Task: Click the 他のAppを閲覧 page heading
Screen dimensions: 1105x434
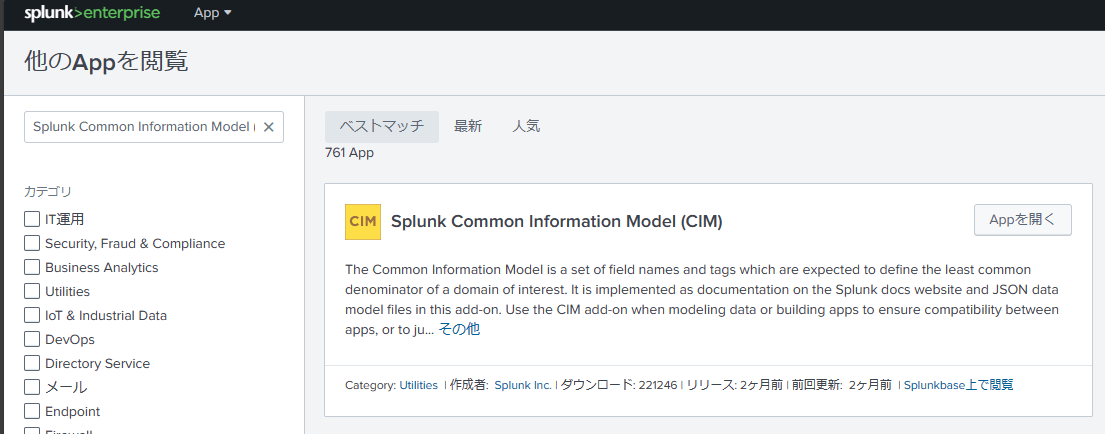Action: [106, 61]
